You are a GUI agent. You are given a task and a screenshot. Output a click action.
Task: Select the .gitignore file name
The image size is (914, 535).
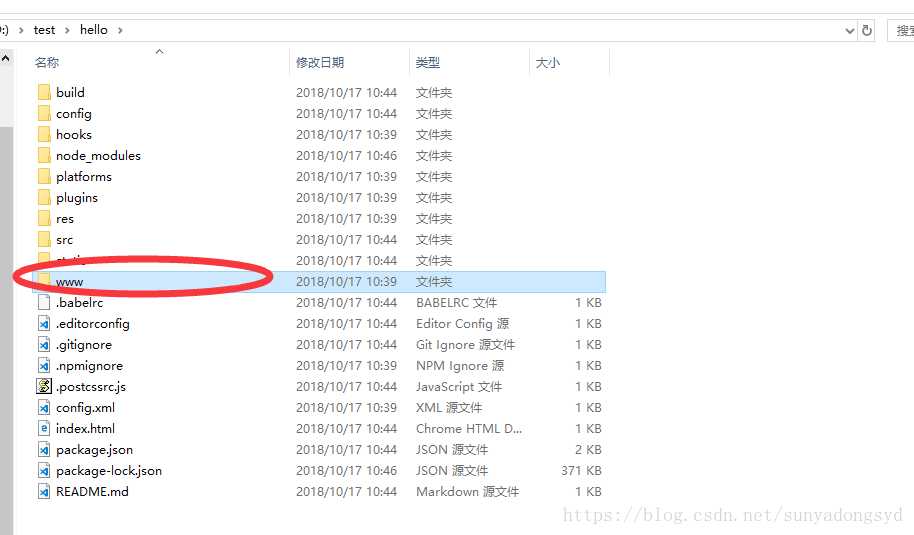point(84,344)
